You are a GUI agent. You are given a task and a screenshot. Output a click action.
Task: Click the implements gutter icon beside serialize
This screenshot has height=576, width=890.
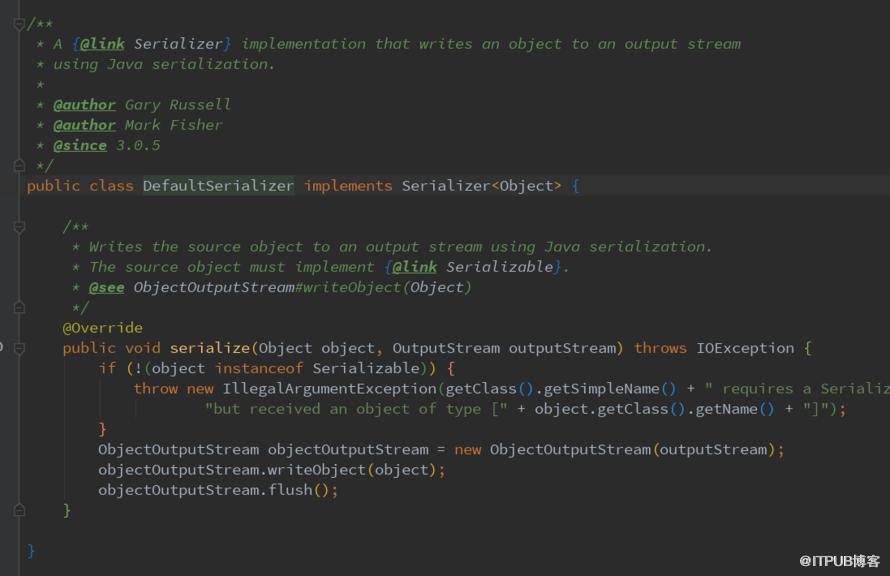click(x=2, y=347)
